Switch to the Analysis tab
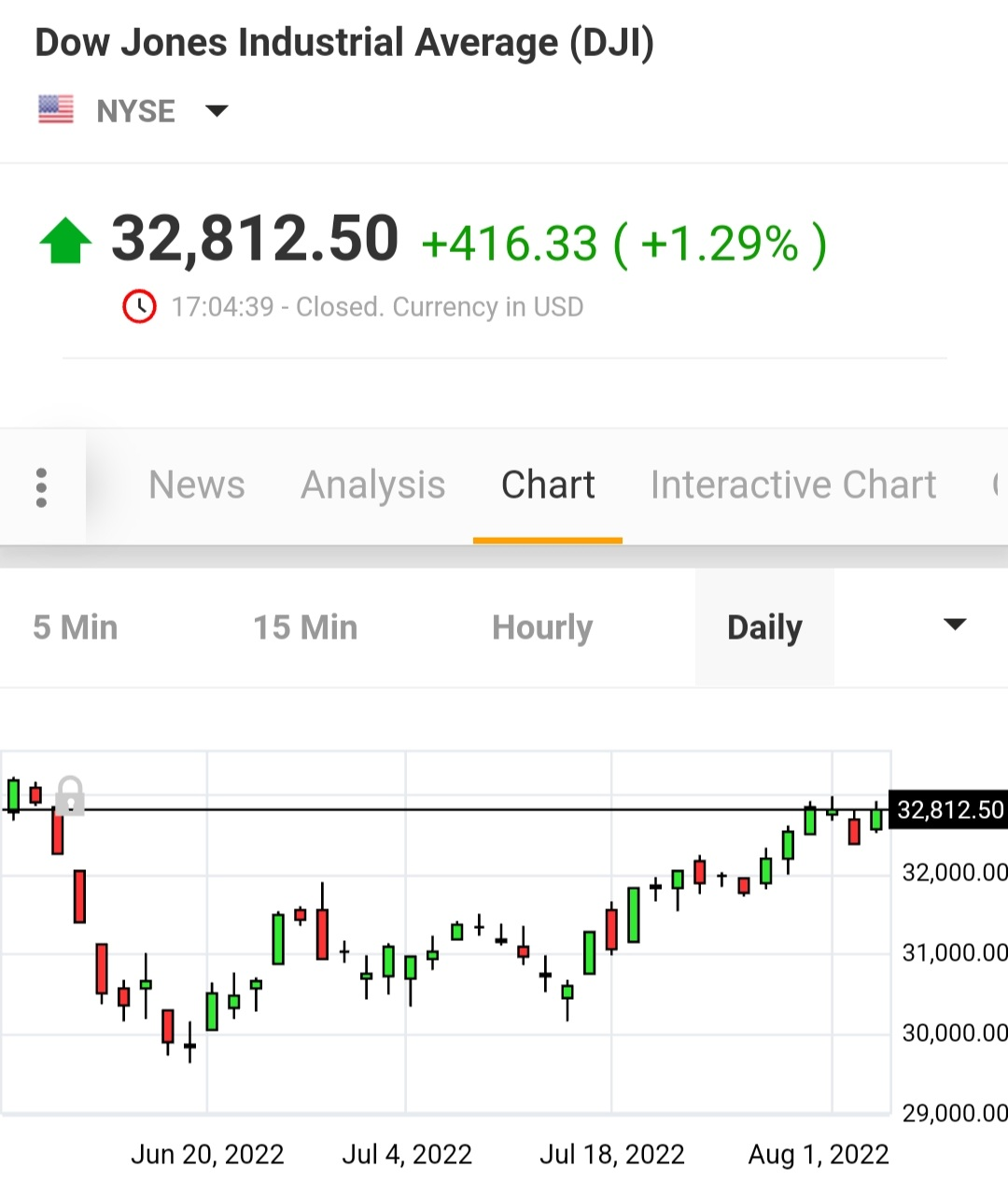The image size is (1008, 1181). pos(372,485)
